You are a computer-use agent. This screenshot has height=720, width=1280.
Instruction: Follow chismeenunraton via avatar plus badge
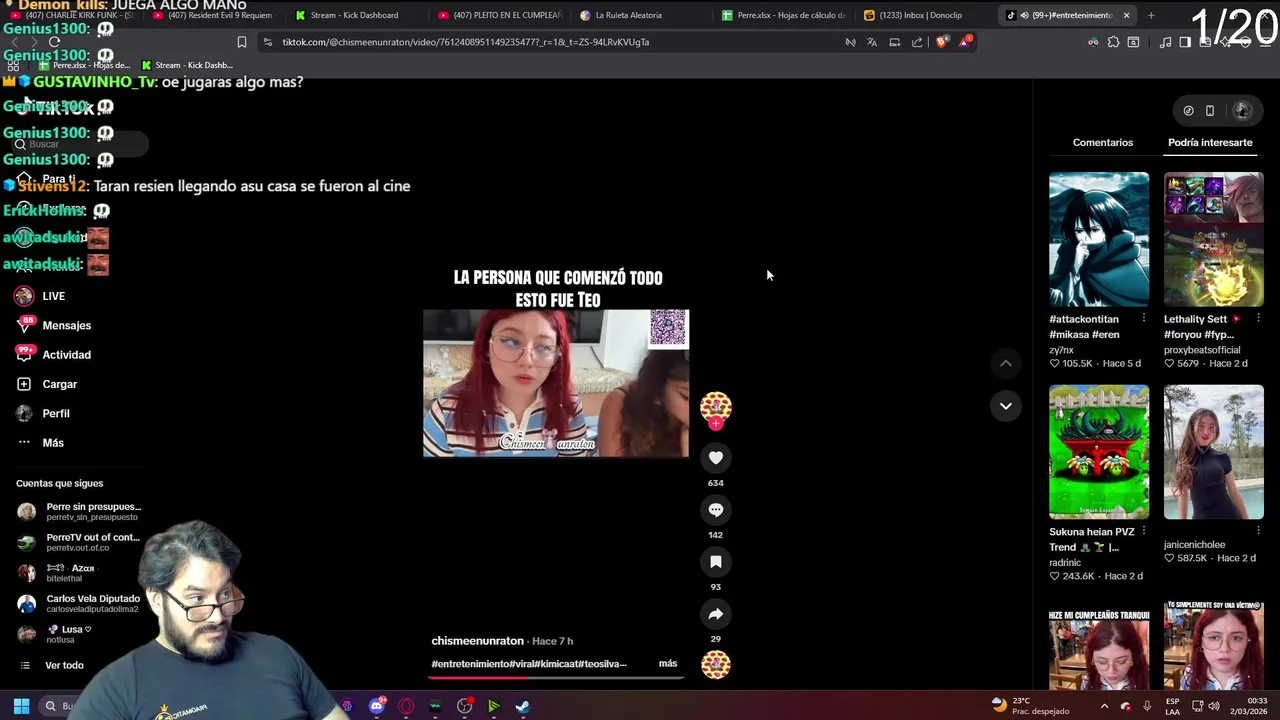click(x=715, y=423)
